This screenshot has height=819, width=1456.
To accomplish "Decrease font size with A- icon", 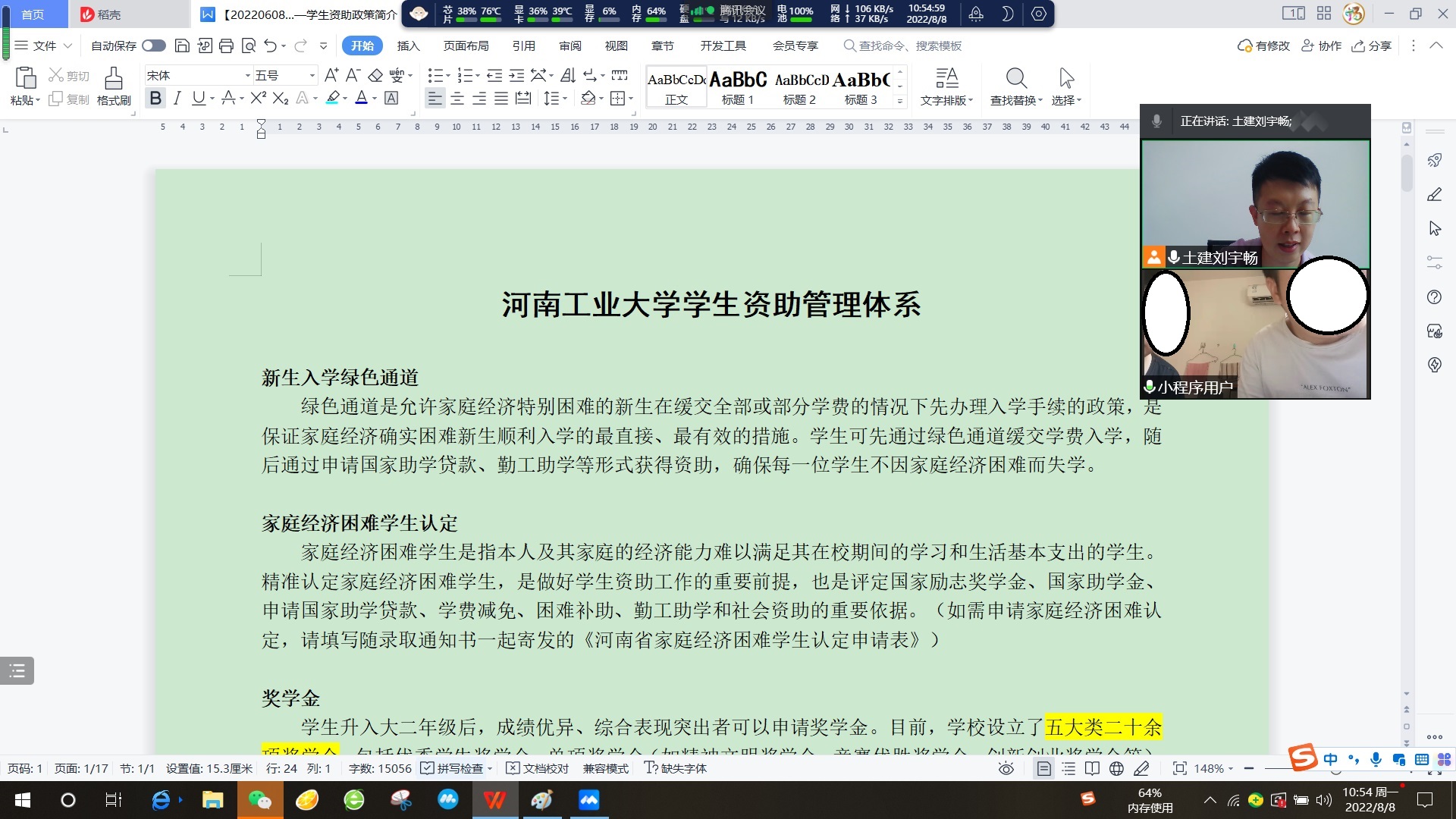I will tap(353, 75).
